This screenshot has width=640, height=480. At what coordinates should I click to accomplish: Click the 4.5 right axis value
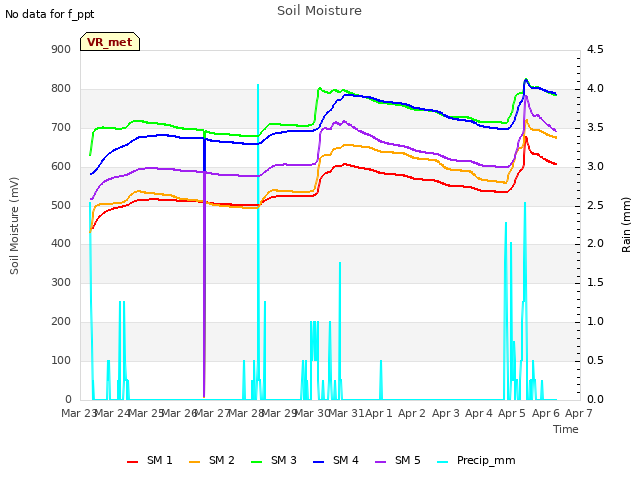(595, 50)
